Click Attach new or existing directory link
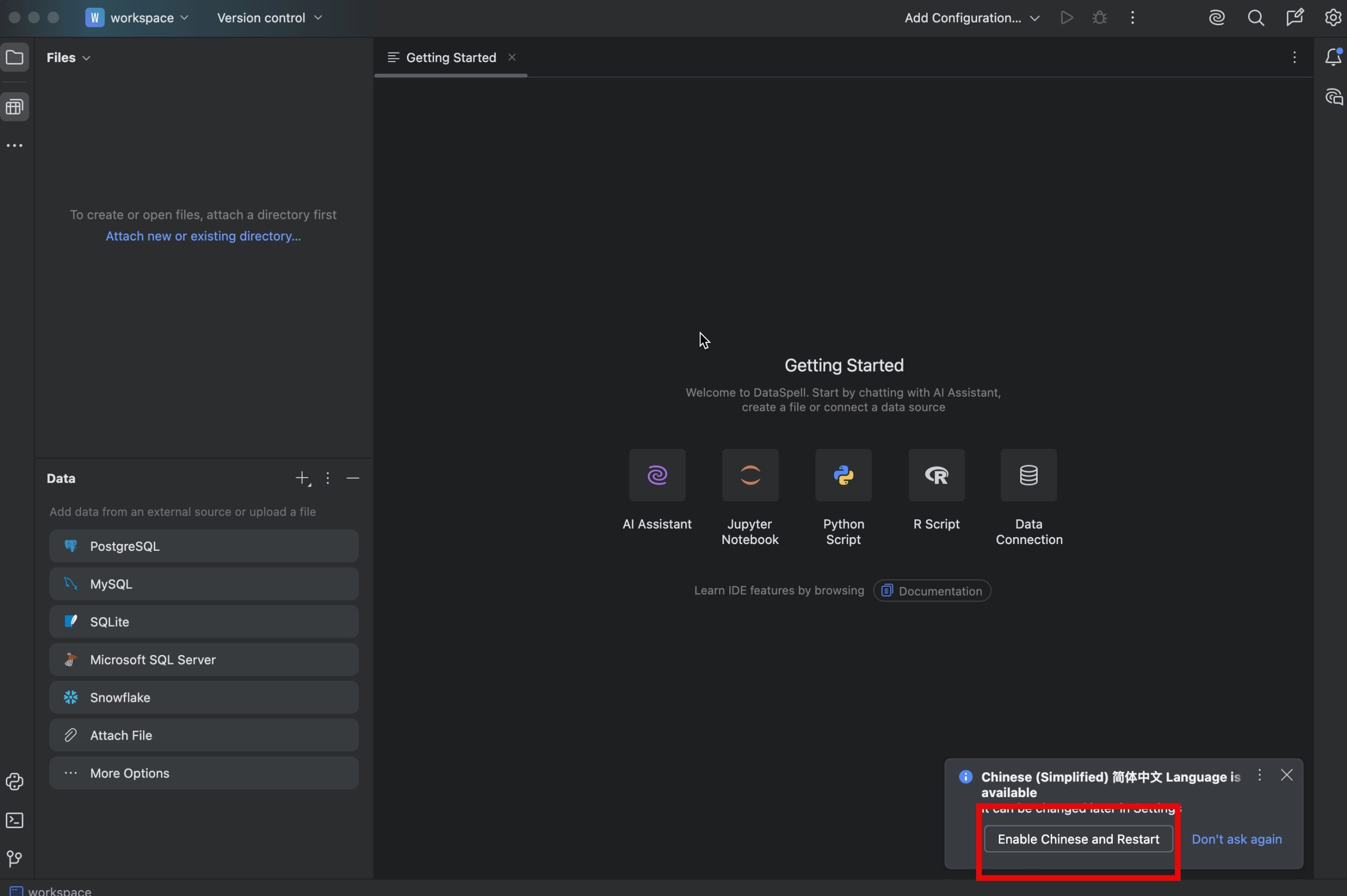Image resolution: width=1347 pixels, height=896 pixels. point(203,236)
